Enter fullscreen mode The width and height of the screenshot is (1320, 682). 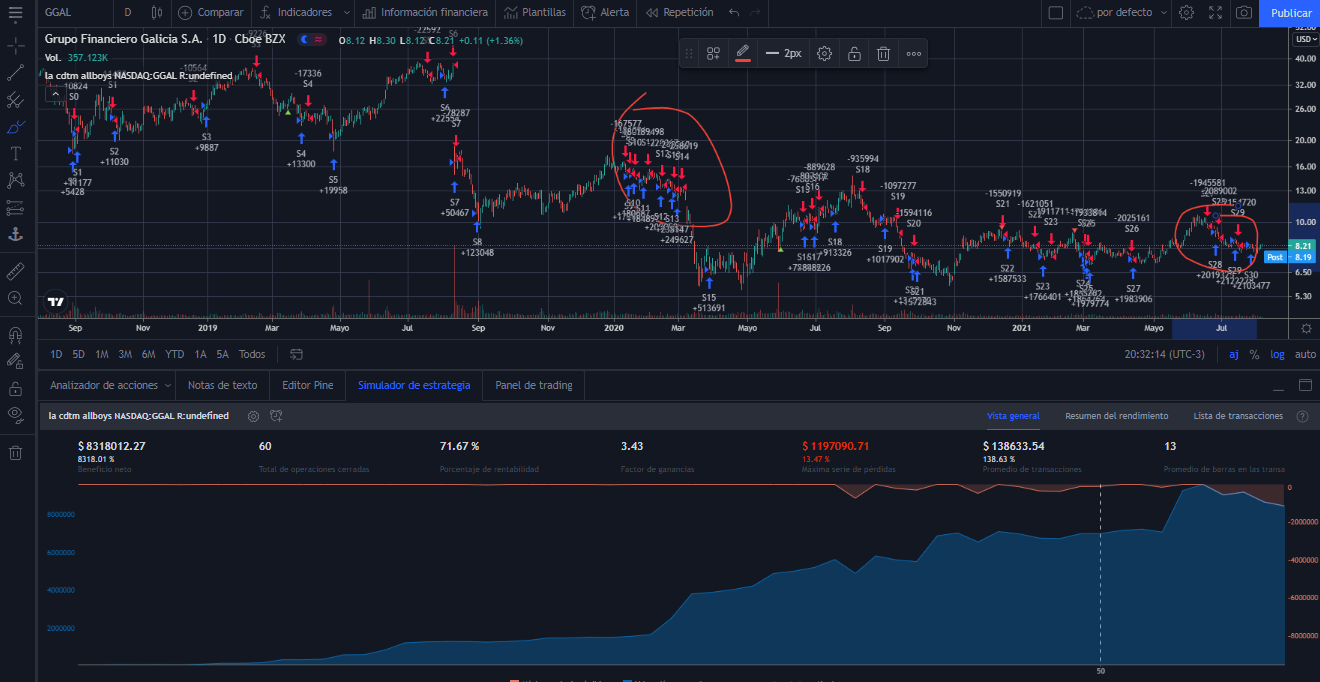point(1215,12)
